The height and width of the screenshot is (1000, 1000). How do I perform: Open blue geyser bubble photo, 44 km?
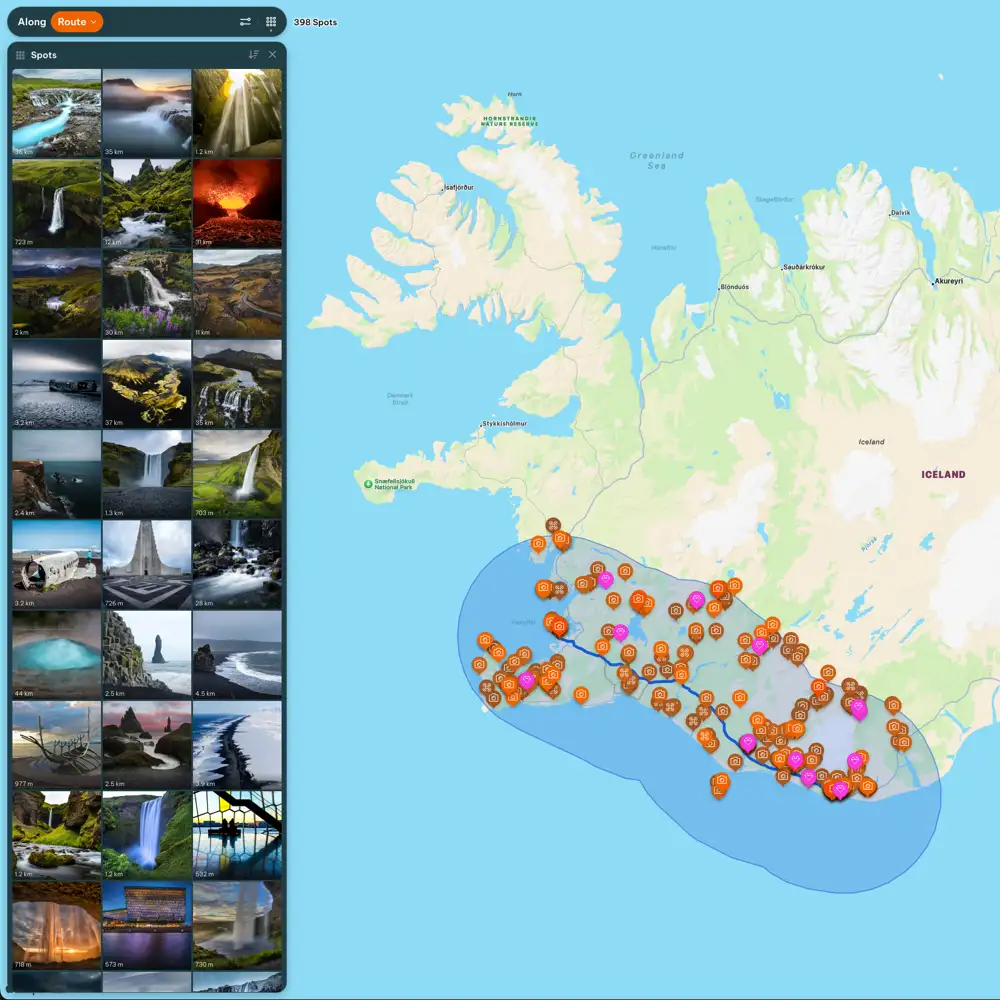[57, 654]
